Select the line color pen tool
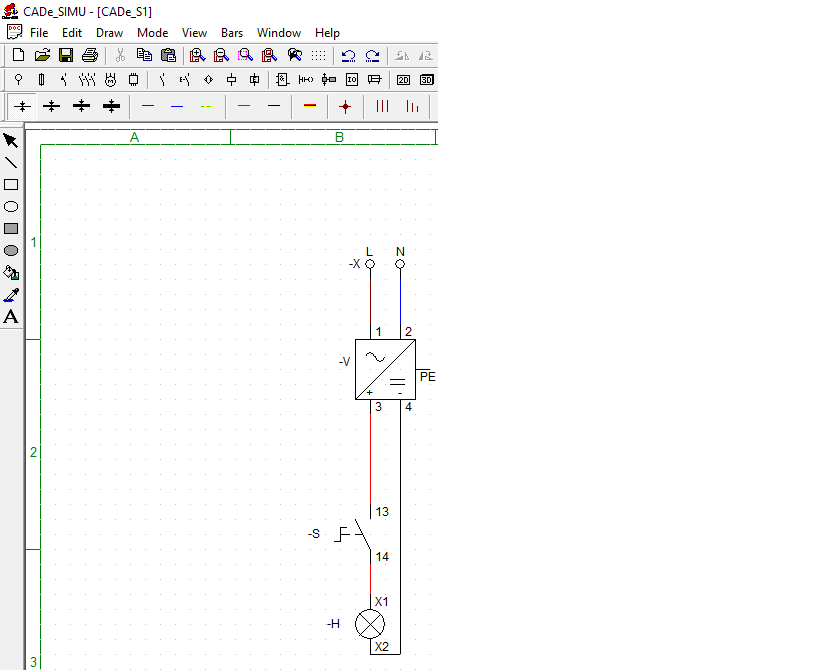Viewport: 819px width, 670px height. click(x=11, y=295)
